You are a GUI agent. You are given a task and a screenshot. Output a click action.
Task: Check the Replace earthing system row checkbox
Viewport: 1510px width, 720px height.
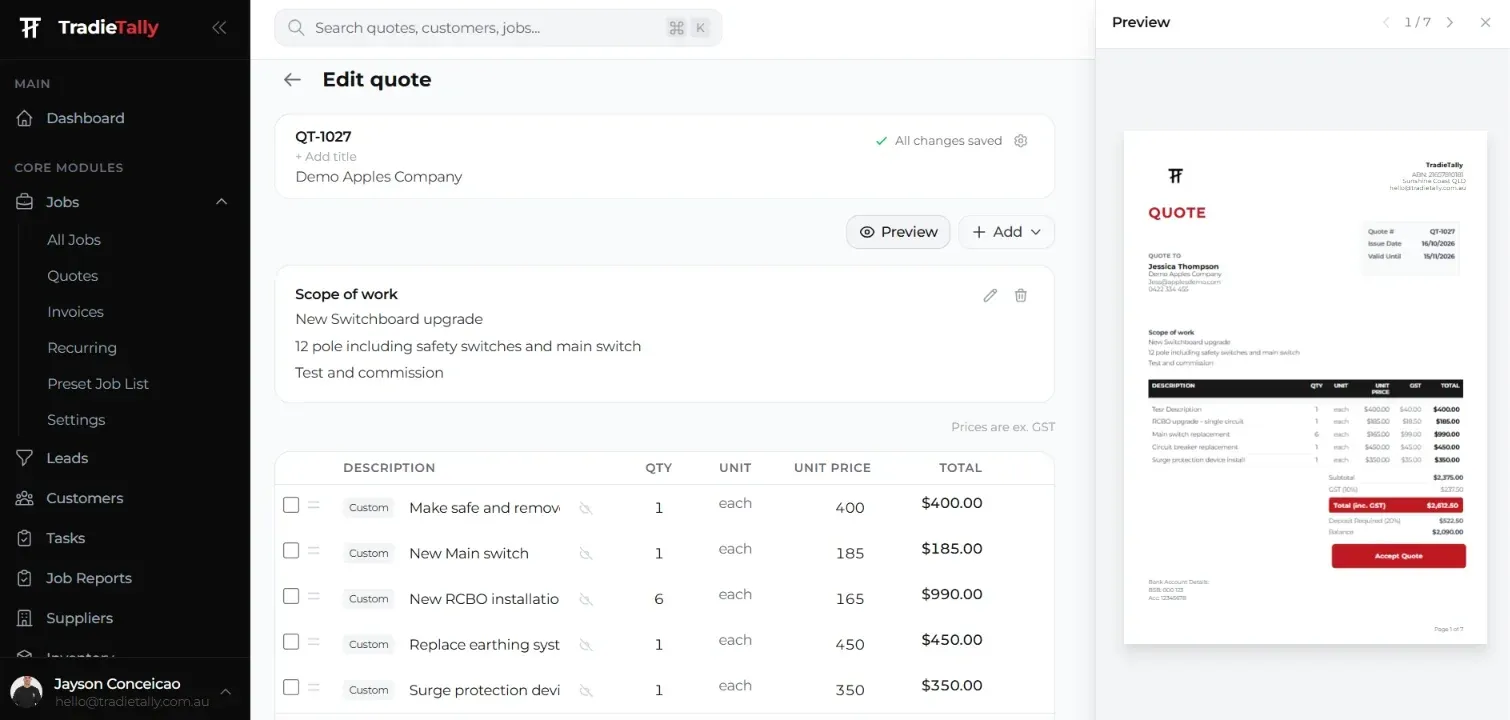291,642
